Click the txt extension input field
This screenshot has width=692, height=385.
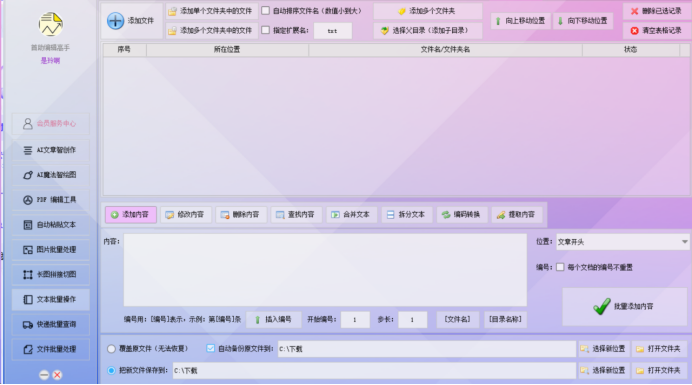(x=333, y=31)
